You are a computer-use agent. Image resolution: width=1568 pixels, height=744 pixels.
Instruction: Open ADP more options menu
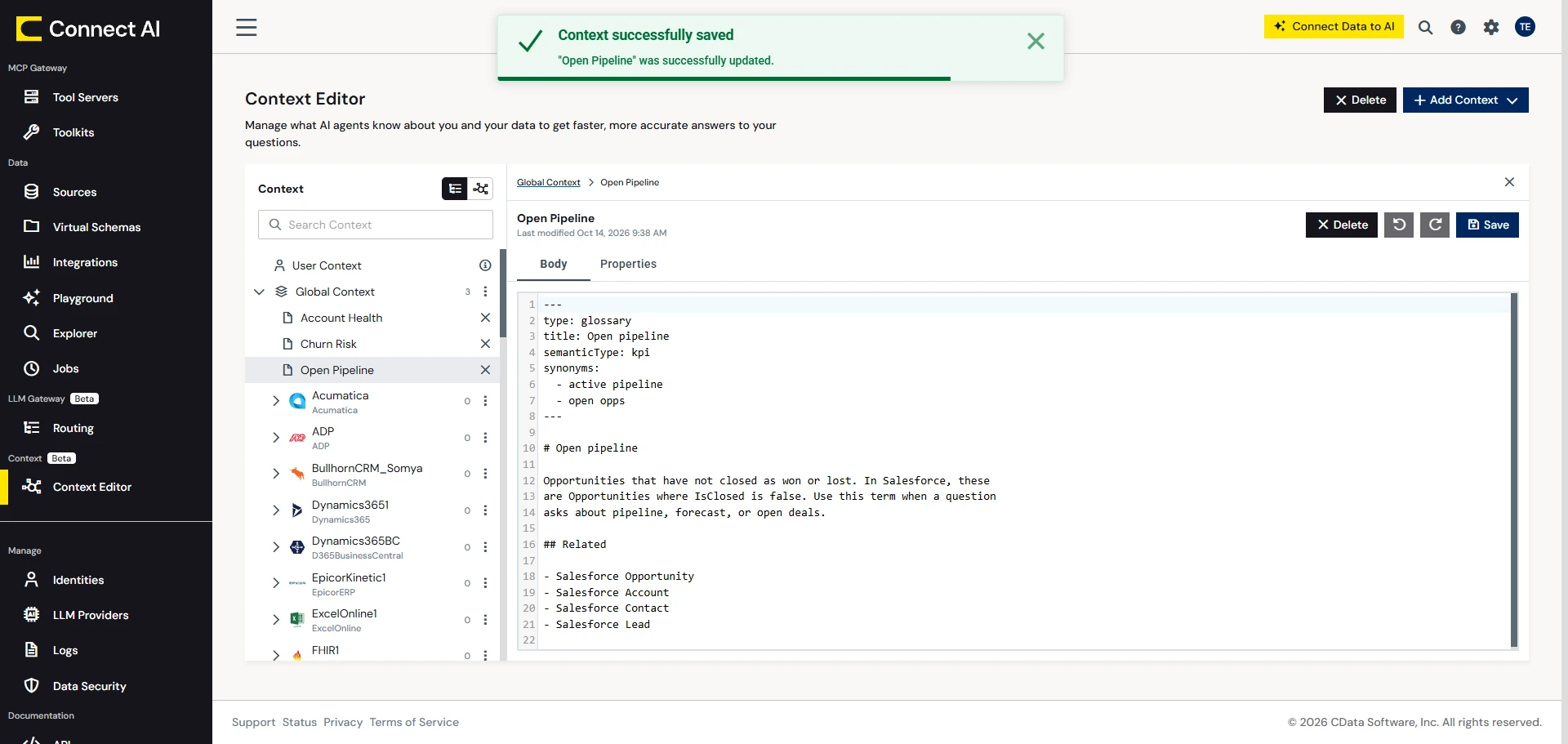tap(485, 438)
